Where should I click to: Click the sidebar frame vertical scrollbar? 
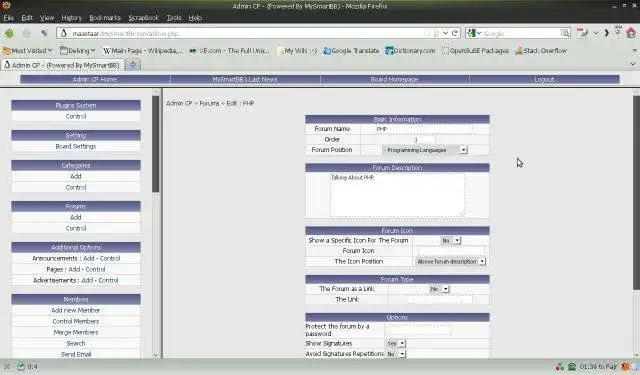[156, 144]
